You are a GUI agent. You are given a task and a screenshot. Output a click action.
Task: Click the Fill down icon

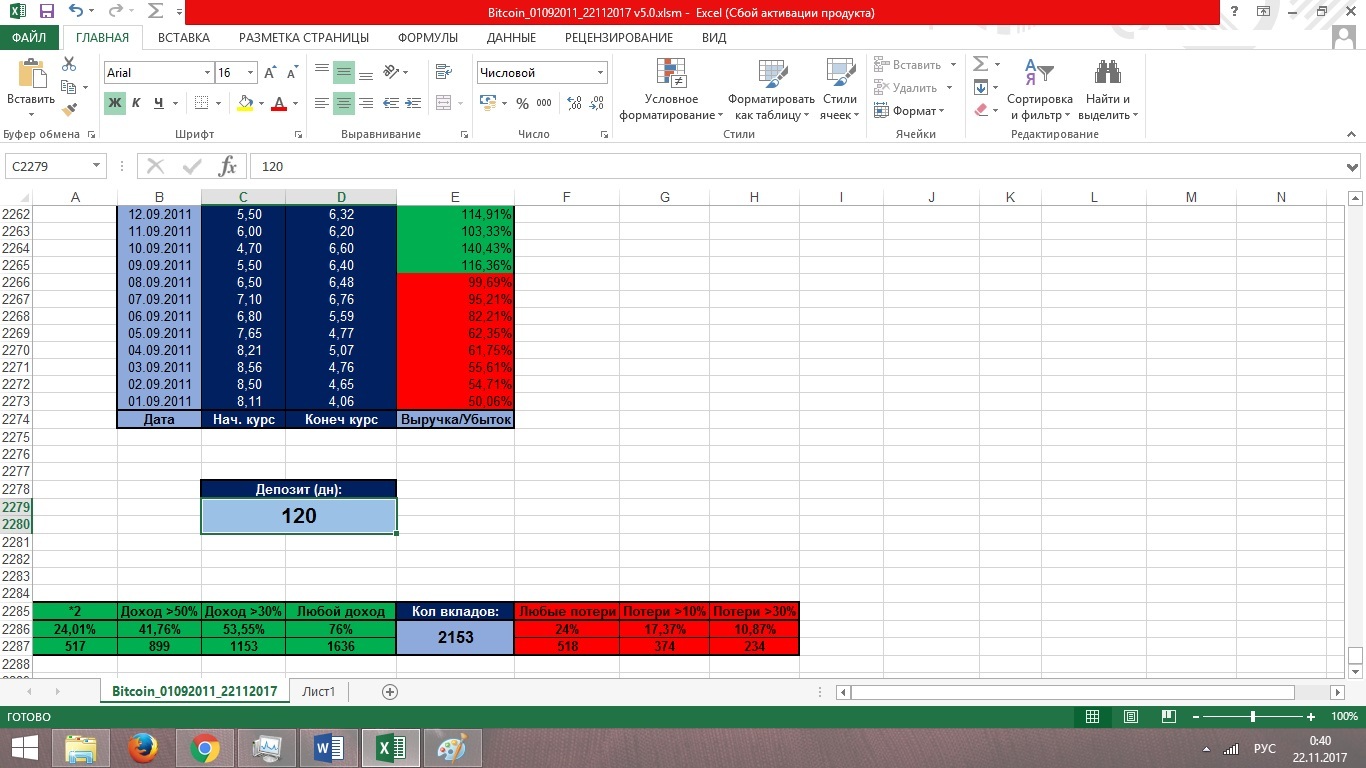(x=981, y=88)
